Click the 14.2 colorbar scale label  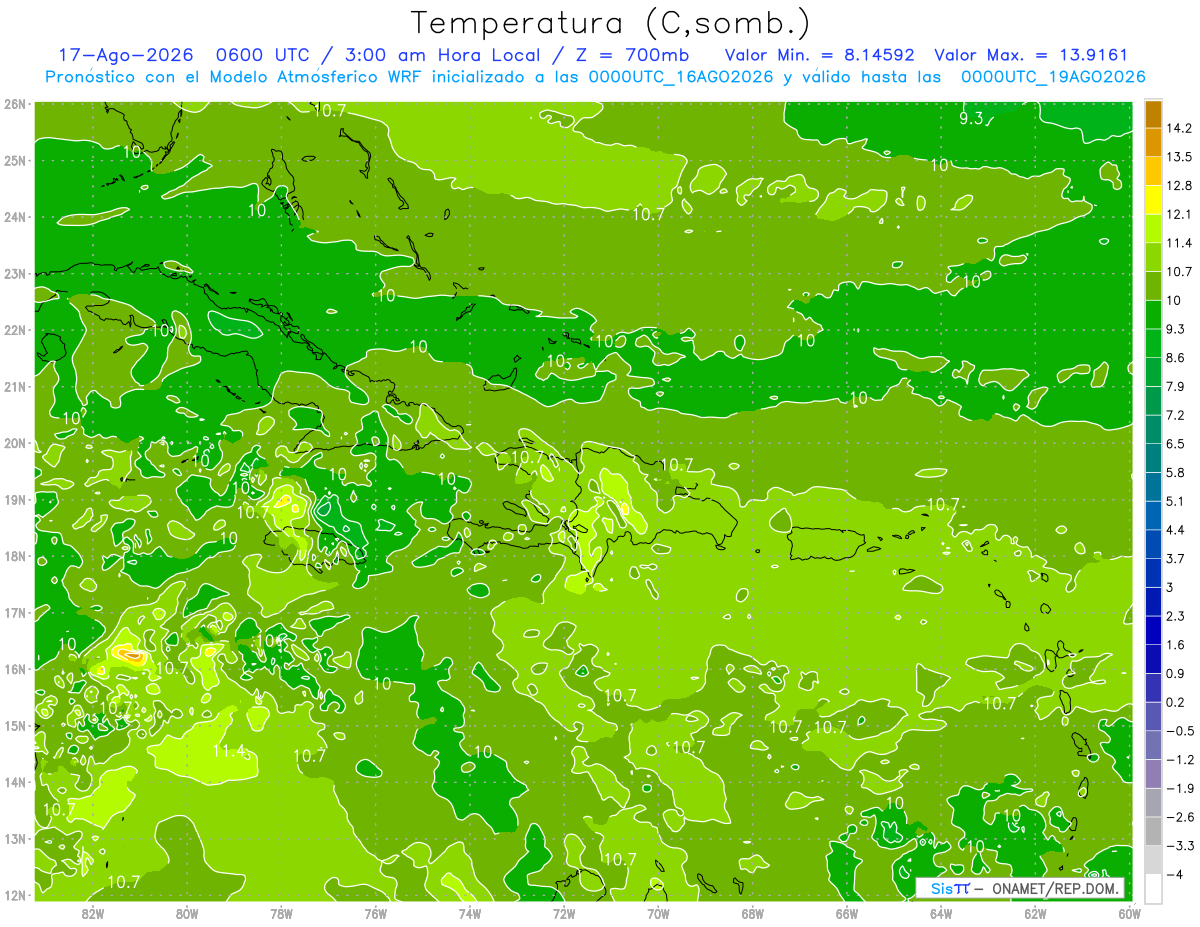[1178, 128]
